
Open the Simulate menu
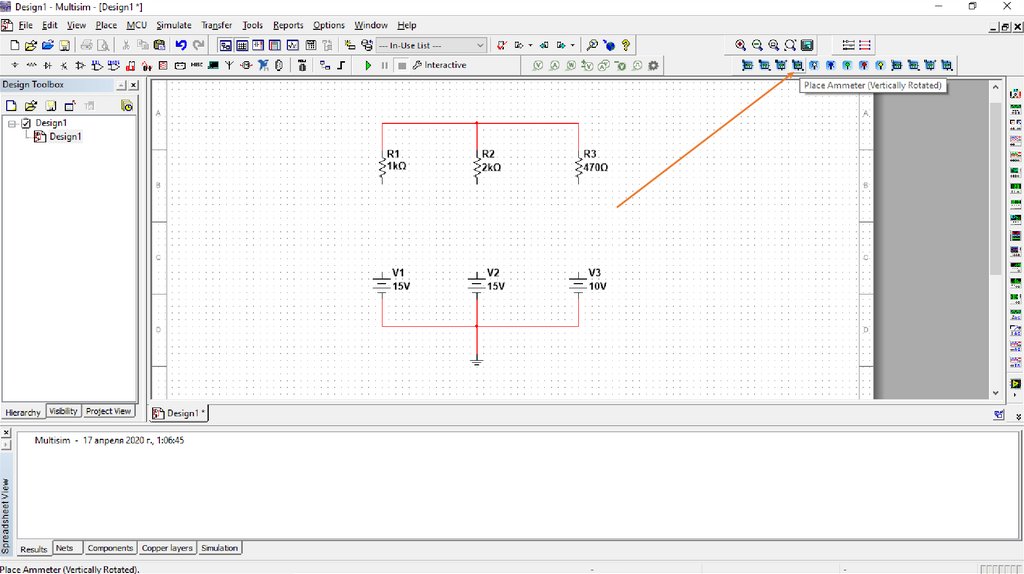tap(173, 25)
